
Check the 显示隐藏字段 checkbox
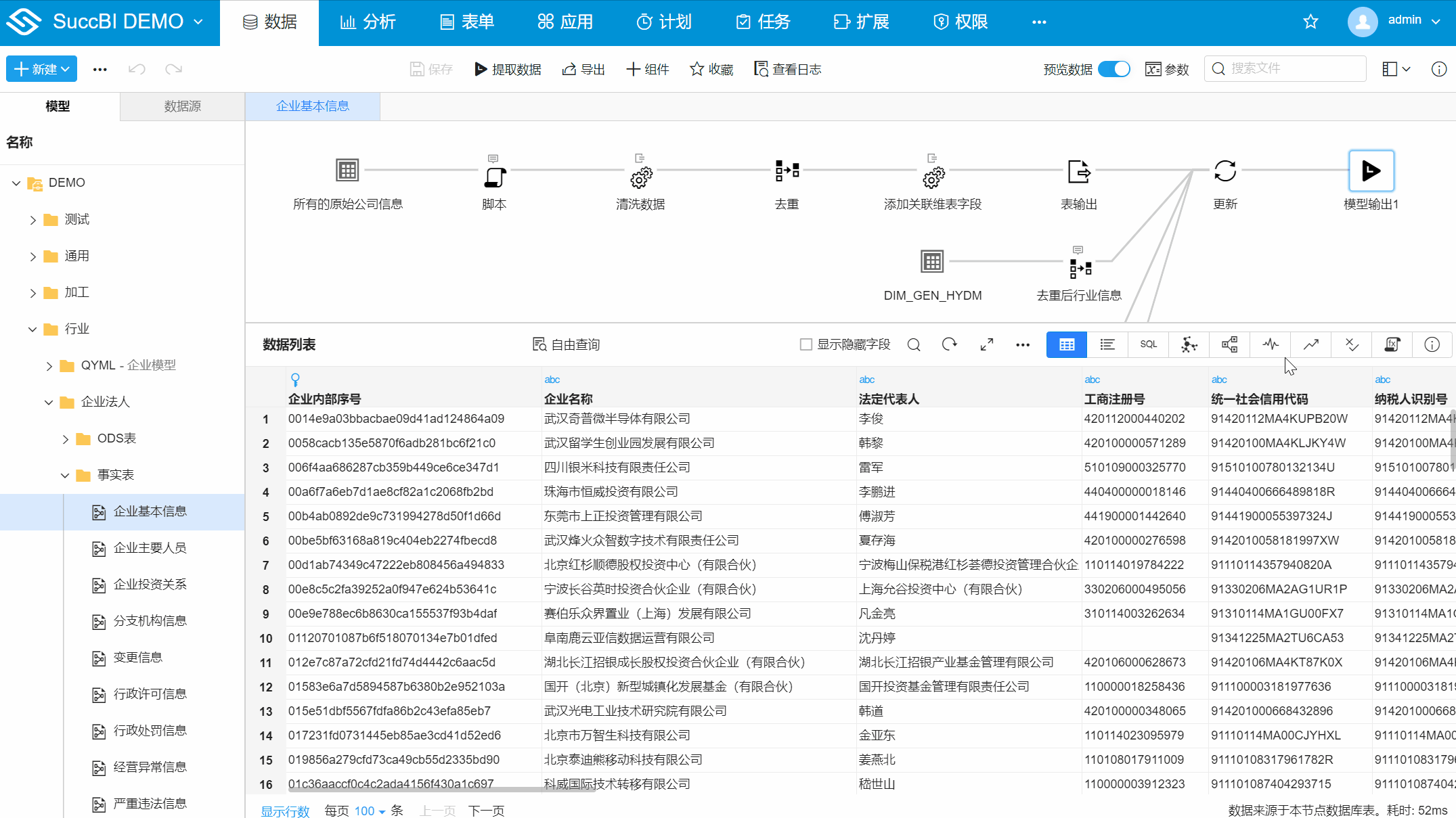coord(806,344)
